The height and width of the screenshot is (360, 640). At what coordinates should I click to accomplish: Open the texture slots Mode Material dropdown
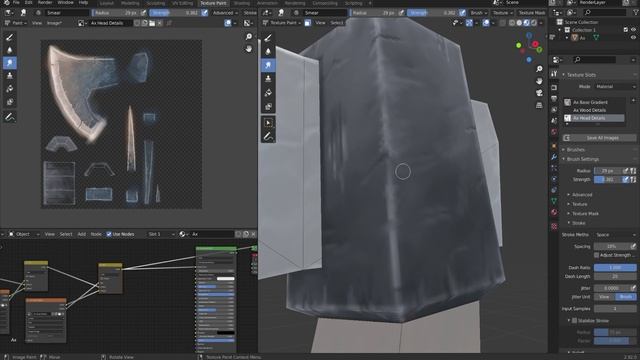616,87
